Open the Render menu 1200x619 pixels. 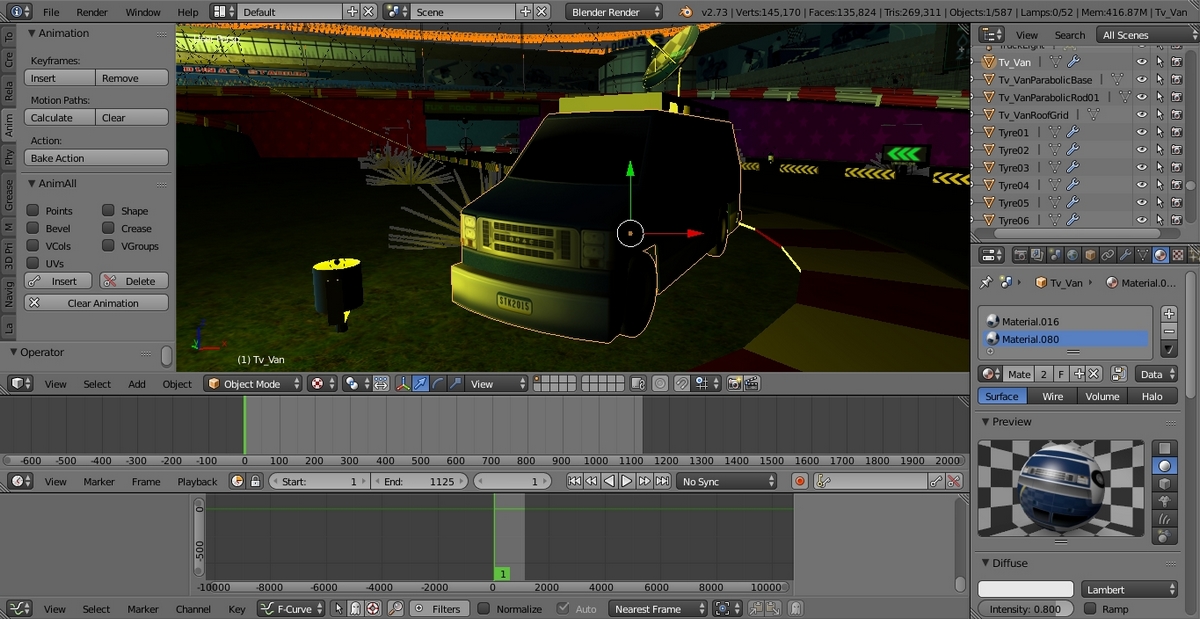pyautogui.click(x=92, y=12)
